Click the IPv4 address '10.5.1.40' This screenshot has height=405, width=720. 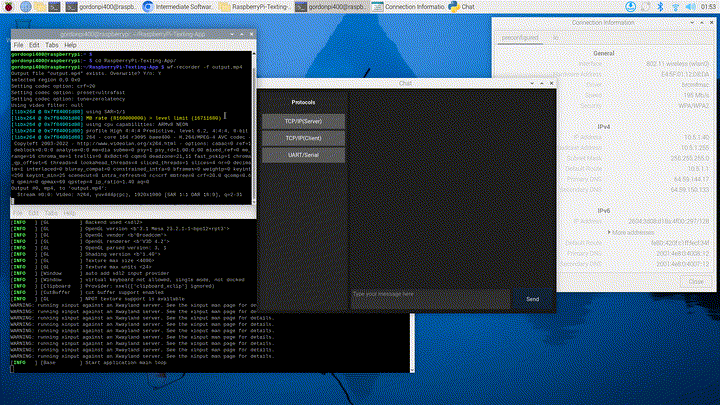tap(697, 137)
